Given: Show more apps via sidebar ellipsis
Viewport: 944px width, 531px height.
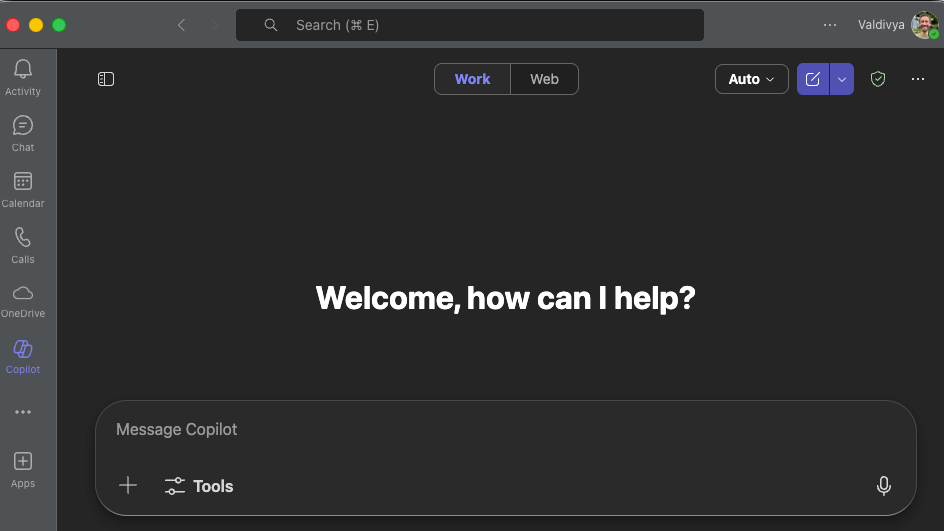Looking at the screenshot, I should point(23,412).
